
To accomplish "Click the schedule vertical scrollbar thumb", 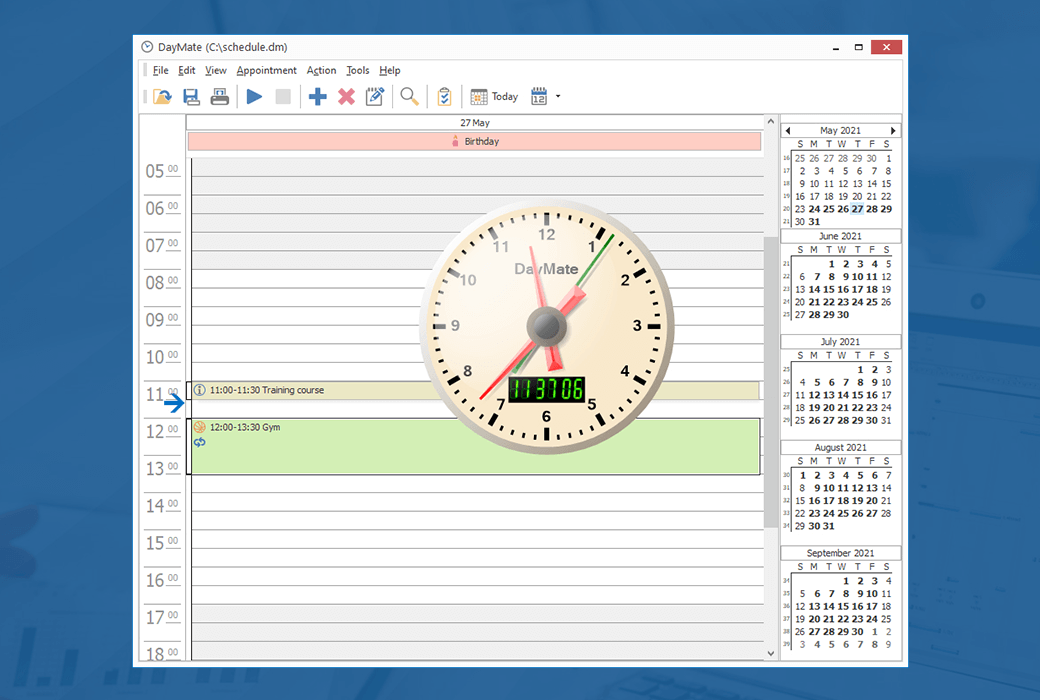I will tap(770, 382).
